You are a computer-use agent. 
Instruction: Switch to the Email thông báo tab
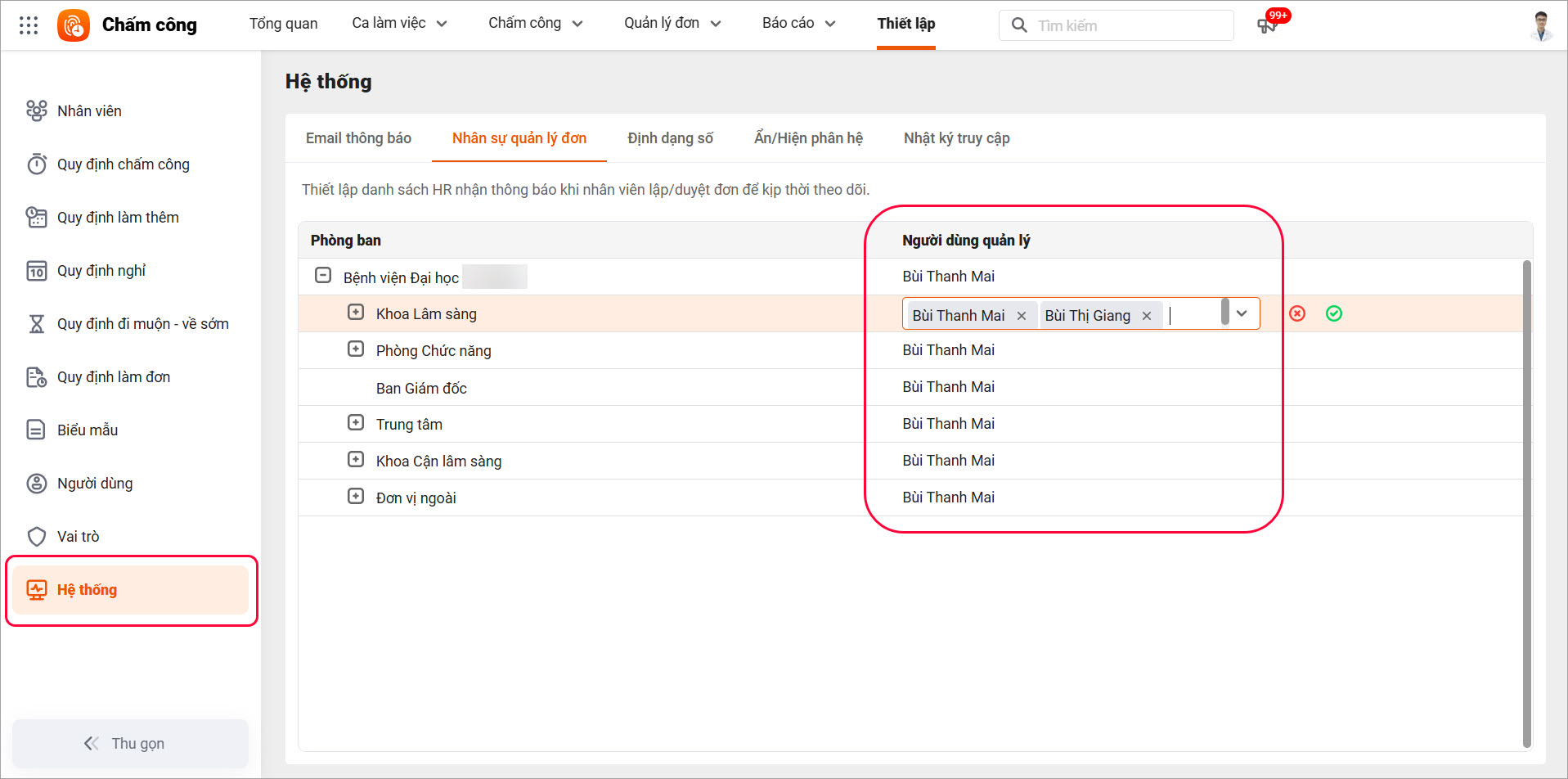pyautogui.click(x=358, y=138)
